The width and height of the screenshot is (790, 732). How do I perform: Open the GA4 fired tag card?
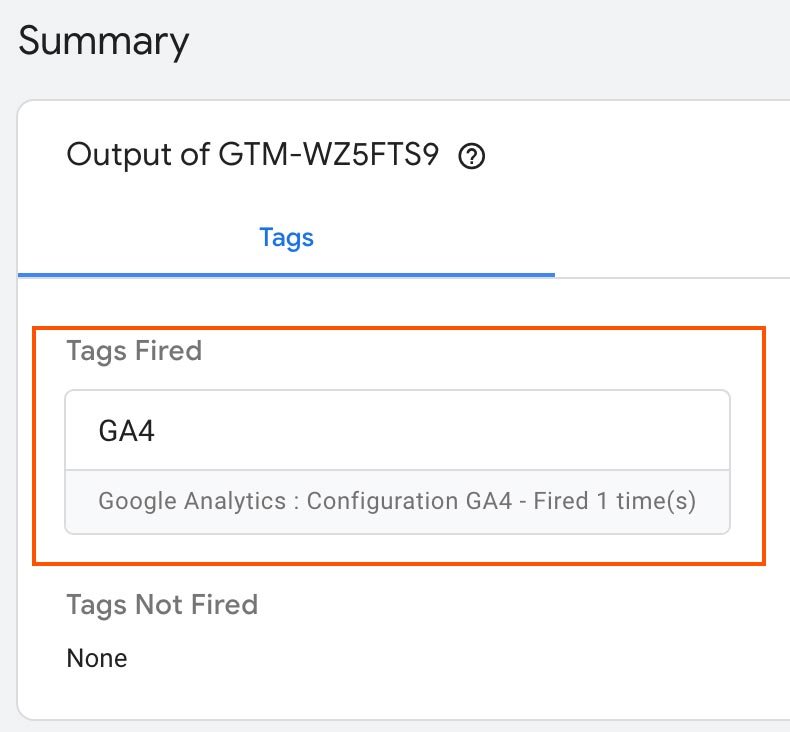coord(398,462)
